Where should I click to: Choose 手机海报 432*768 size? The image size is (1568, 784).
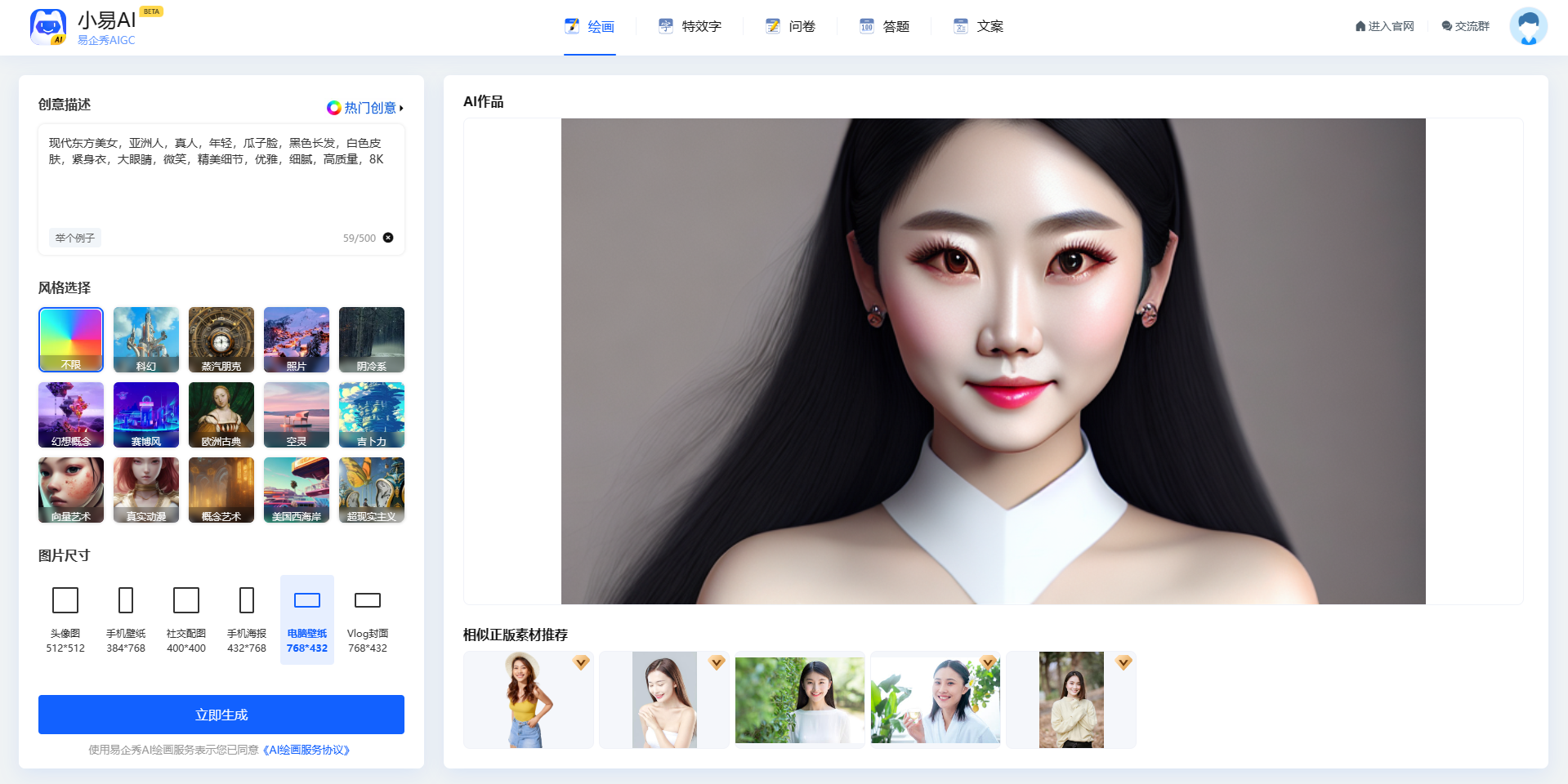[247, 620]
